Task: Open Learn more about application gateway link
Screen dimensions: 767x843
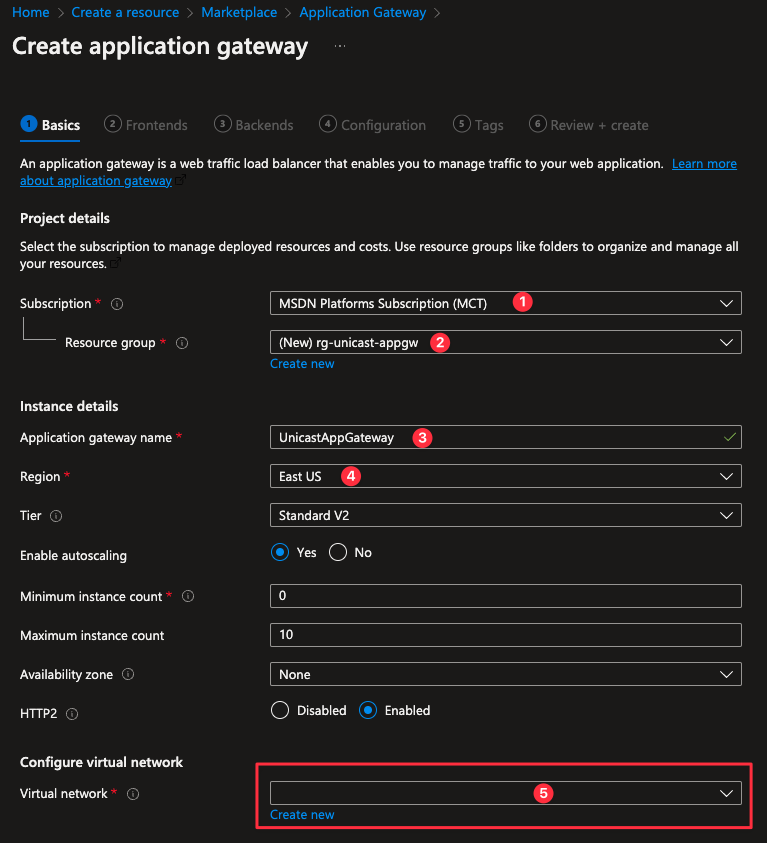Action: tap(704, 164)
